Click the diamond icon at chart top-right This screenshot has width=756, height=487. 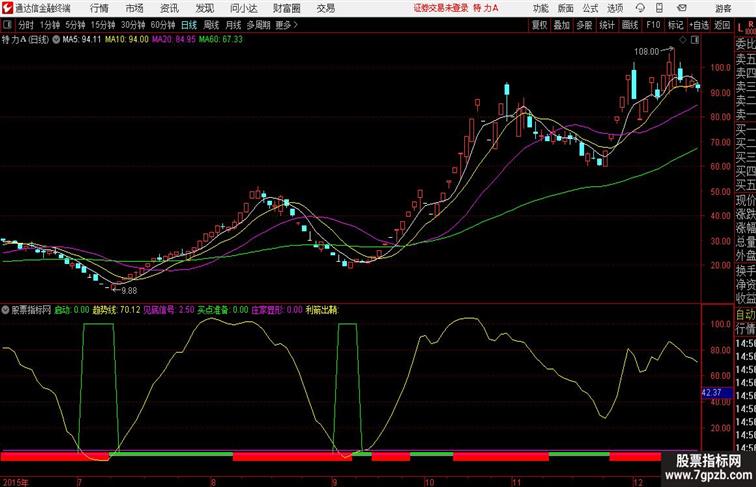[683, 40]
